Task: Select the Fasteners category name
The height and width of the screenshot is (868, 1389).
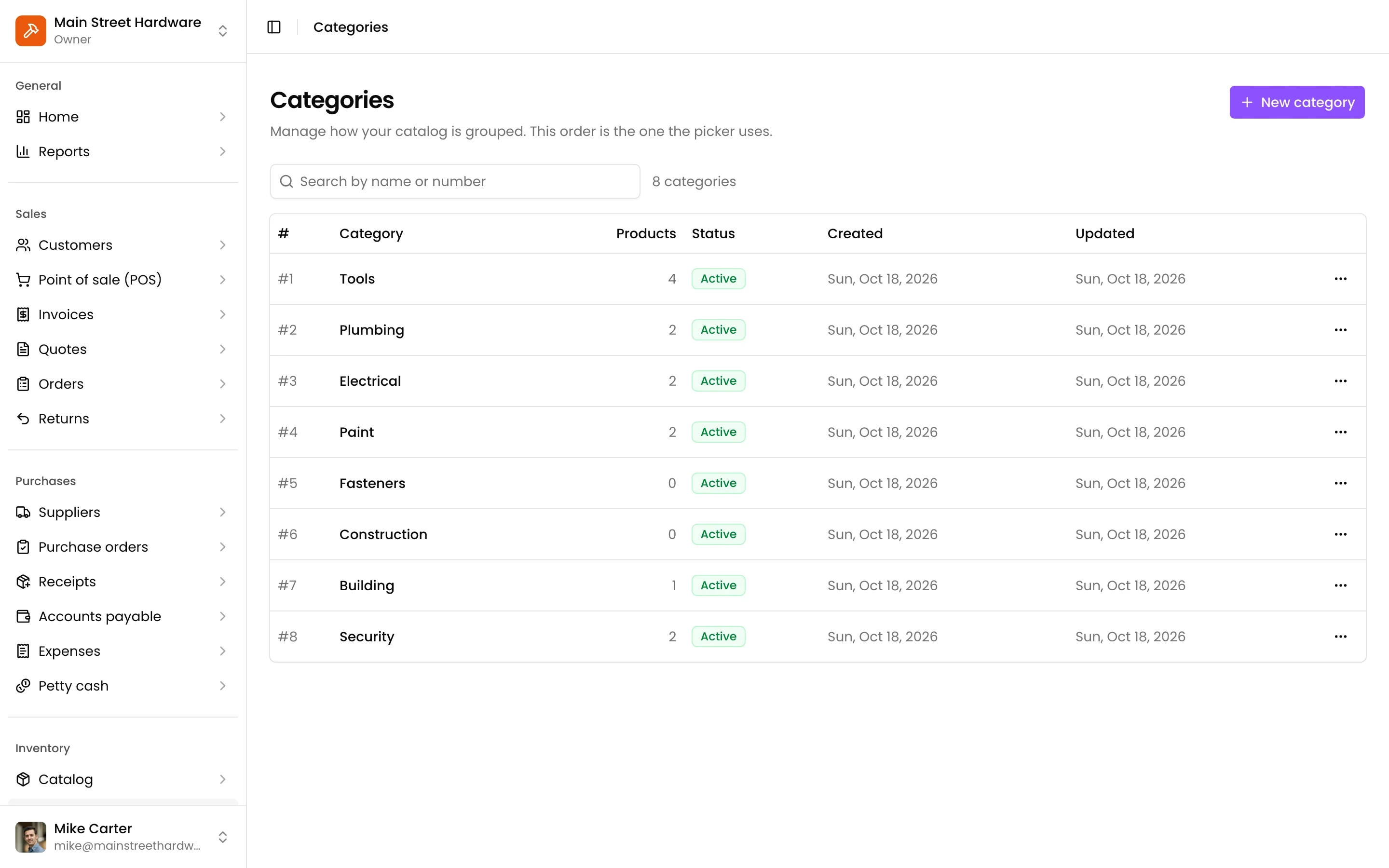Action: click(x=372, y=483)
